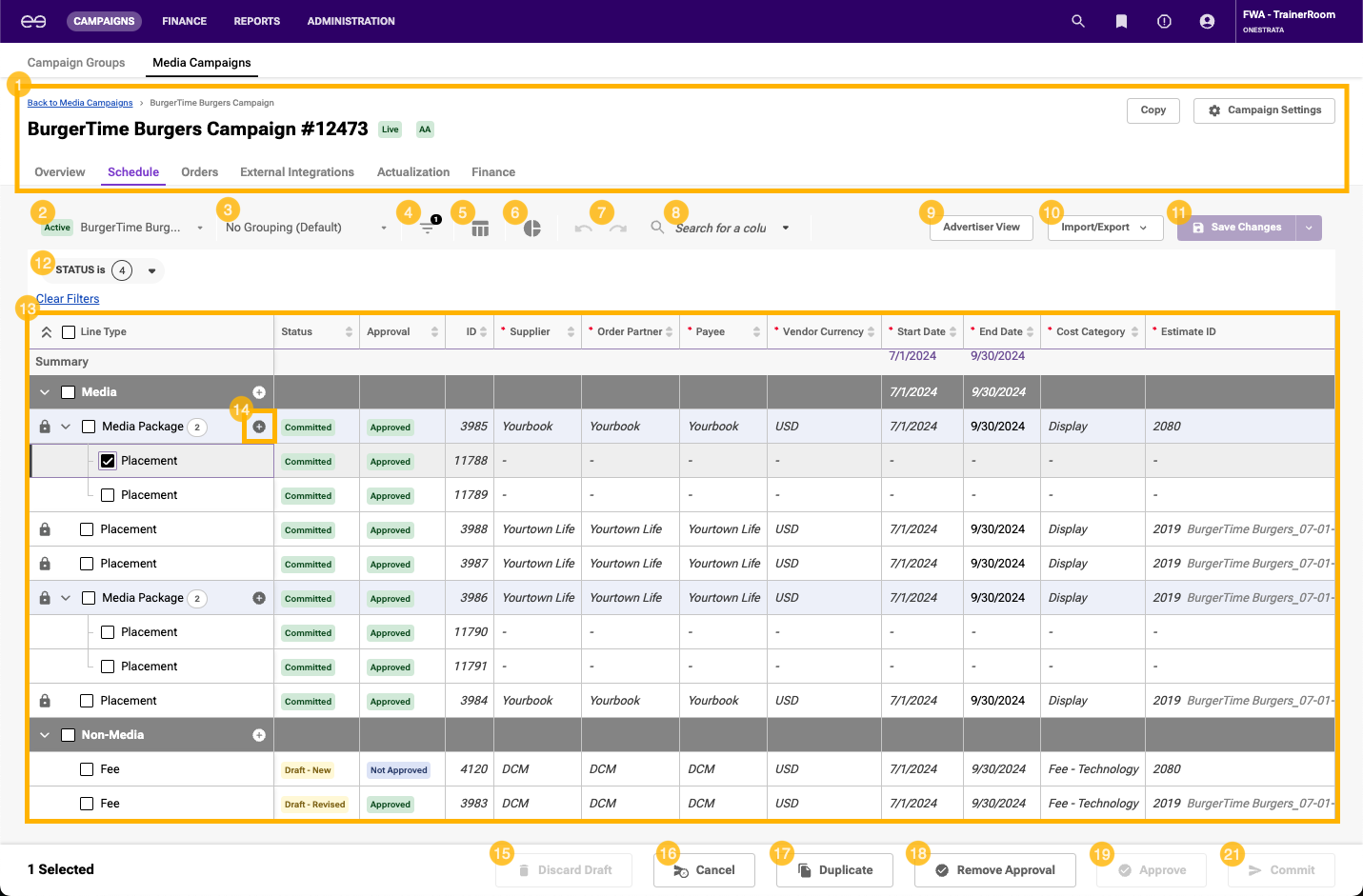Open the user account profile icon
1363x896 pixels.
1207,21
